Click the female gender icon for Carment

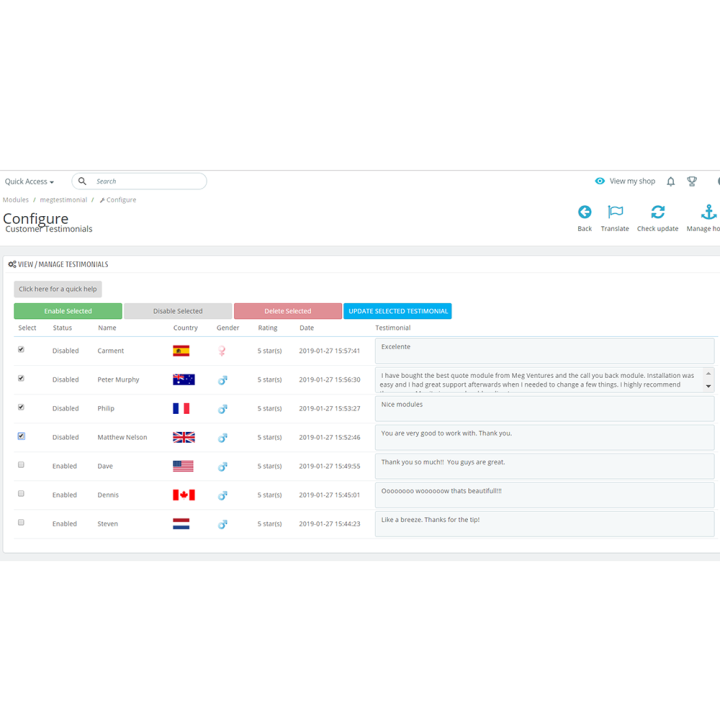point(222,351)
